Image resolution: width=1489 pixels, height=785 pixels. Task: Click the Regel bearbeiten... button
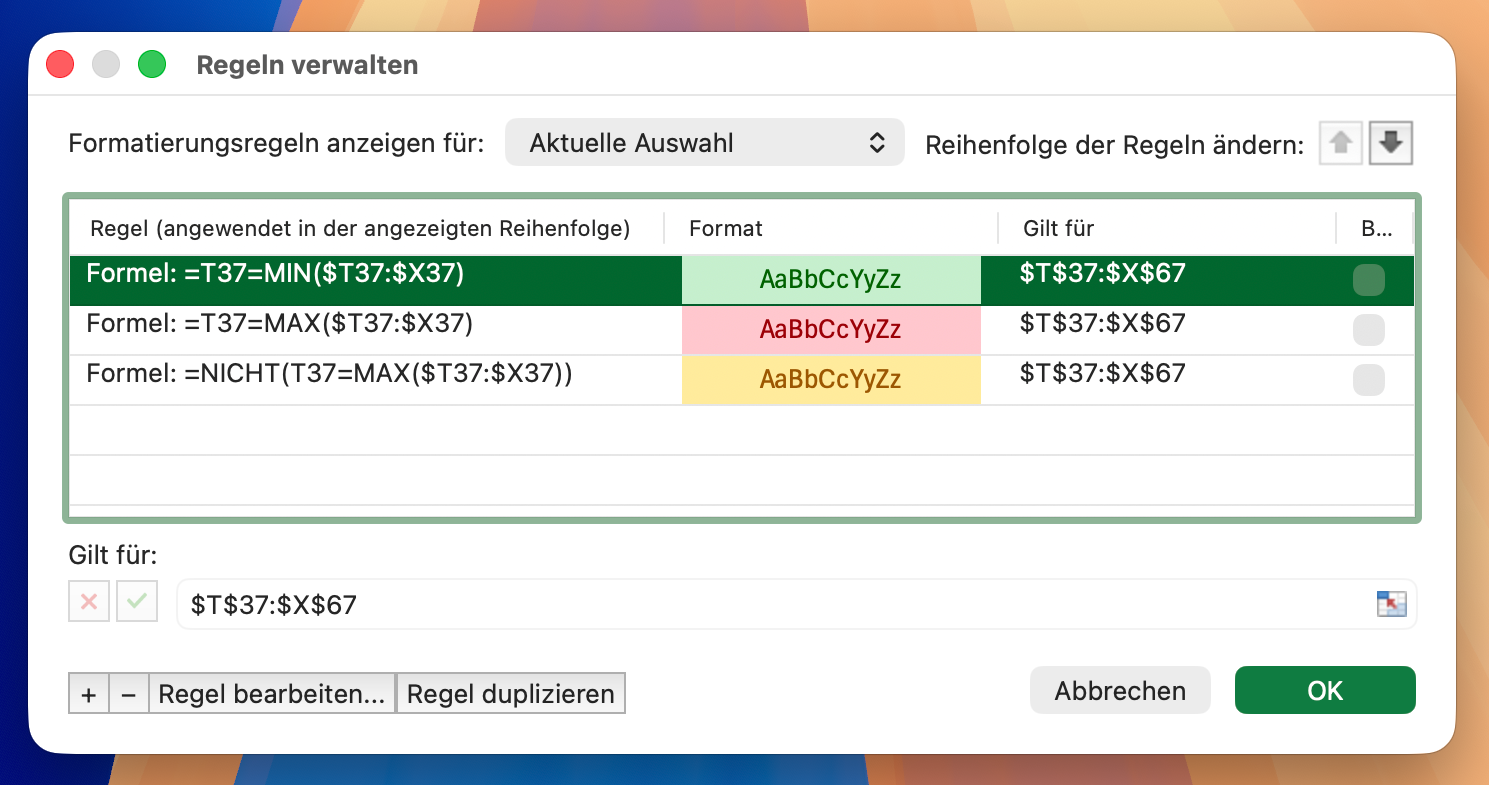click(x=272, y=693)
